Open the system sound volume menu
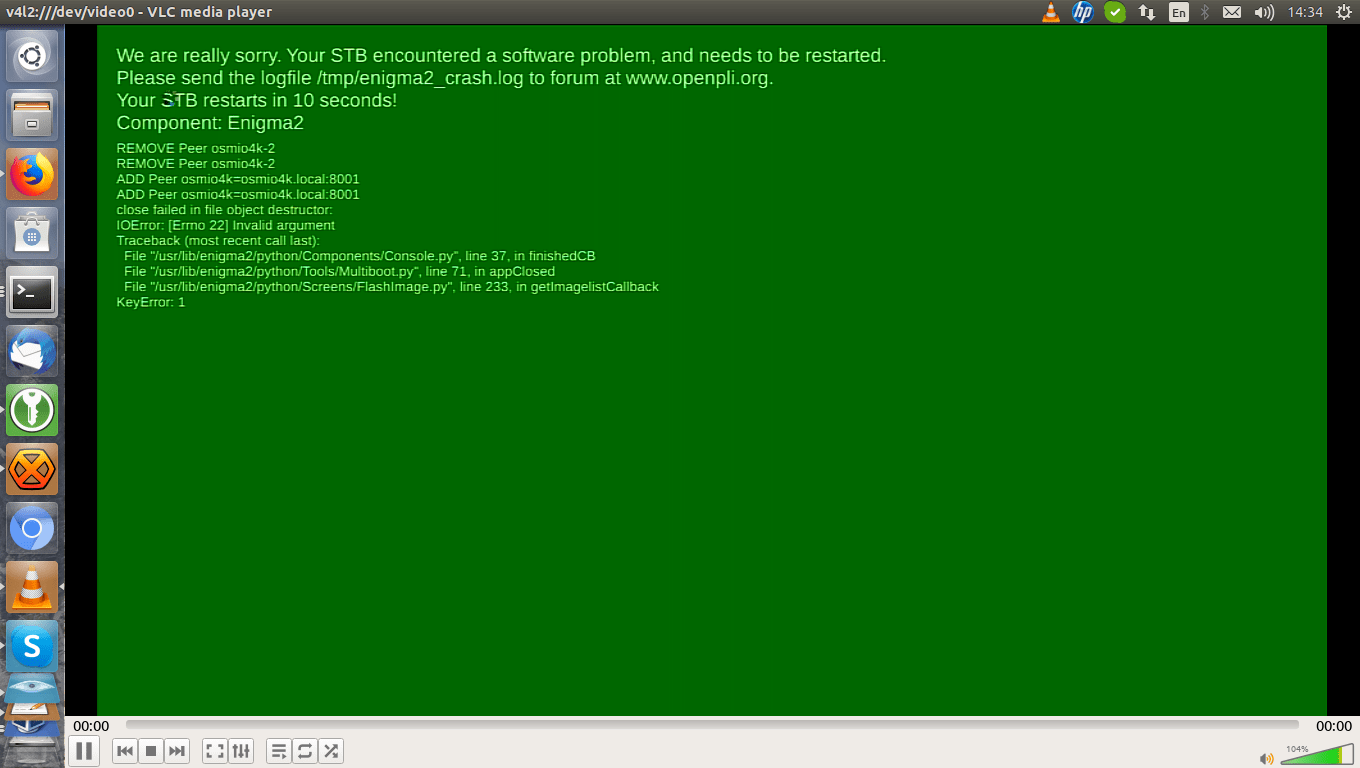 pos(1264,12)
